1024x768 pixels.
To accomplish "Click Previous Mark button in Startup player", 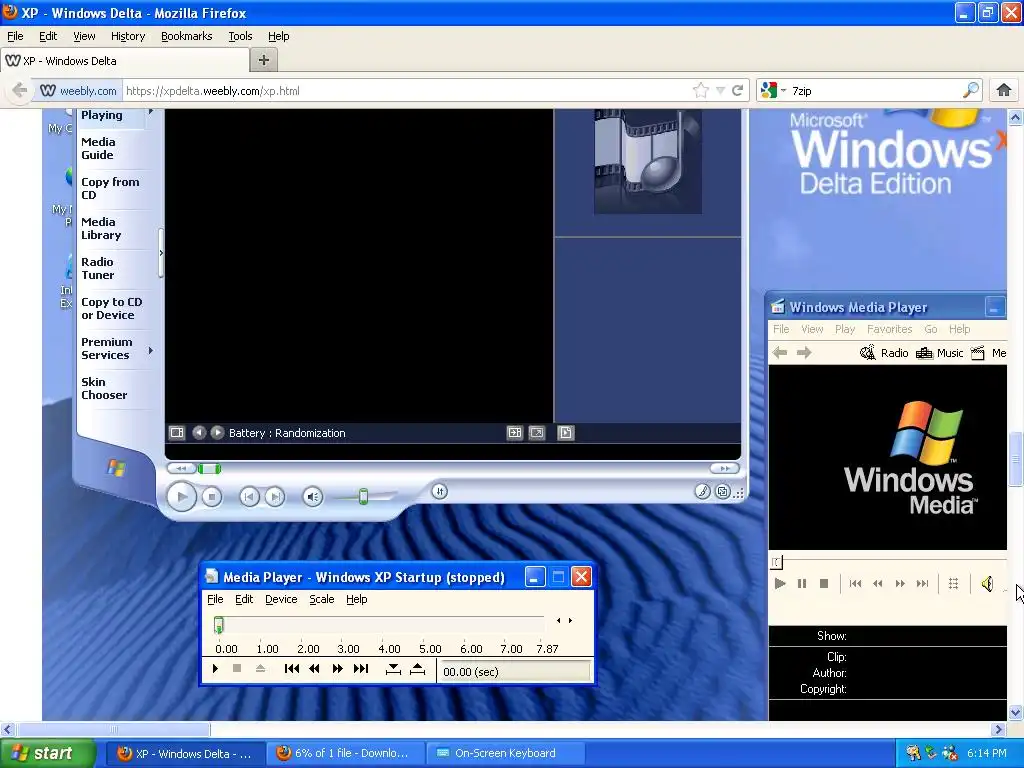I will pos(292,669).
